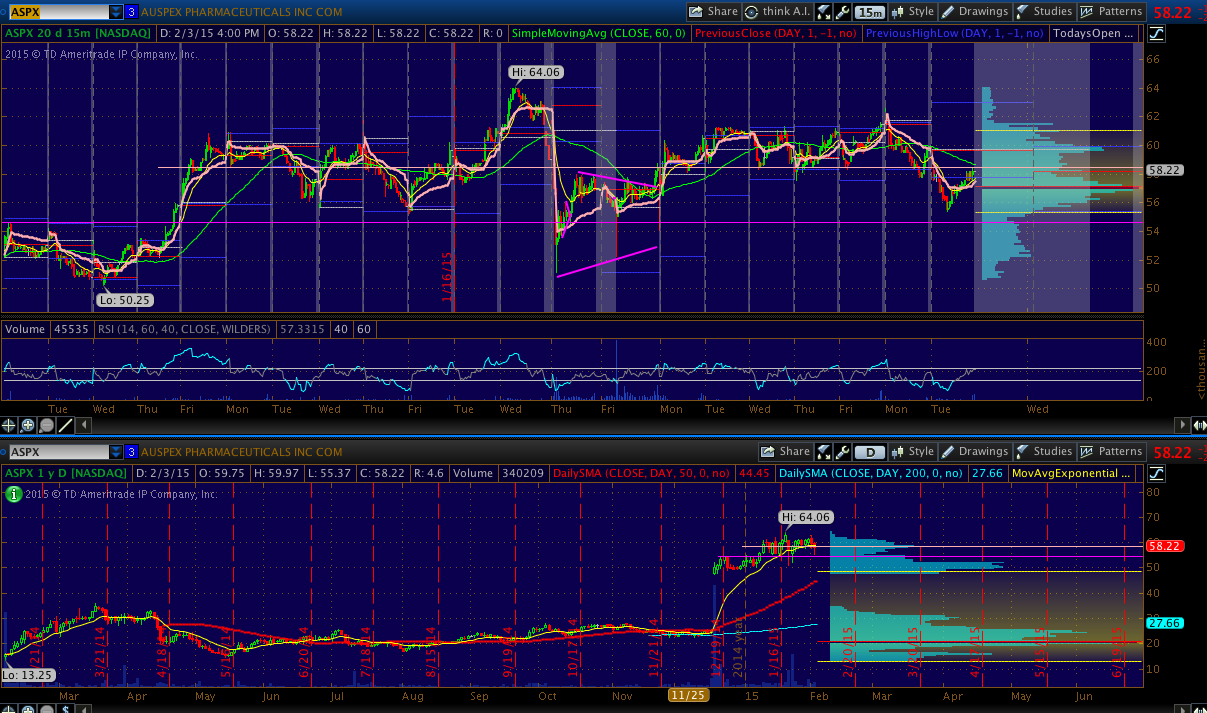Click crosshair tool at bottom of lower chart
1207x713 pixels.
[10, 708]
